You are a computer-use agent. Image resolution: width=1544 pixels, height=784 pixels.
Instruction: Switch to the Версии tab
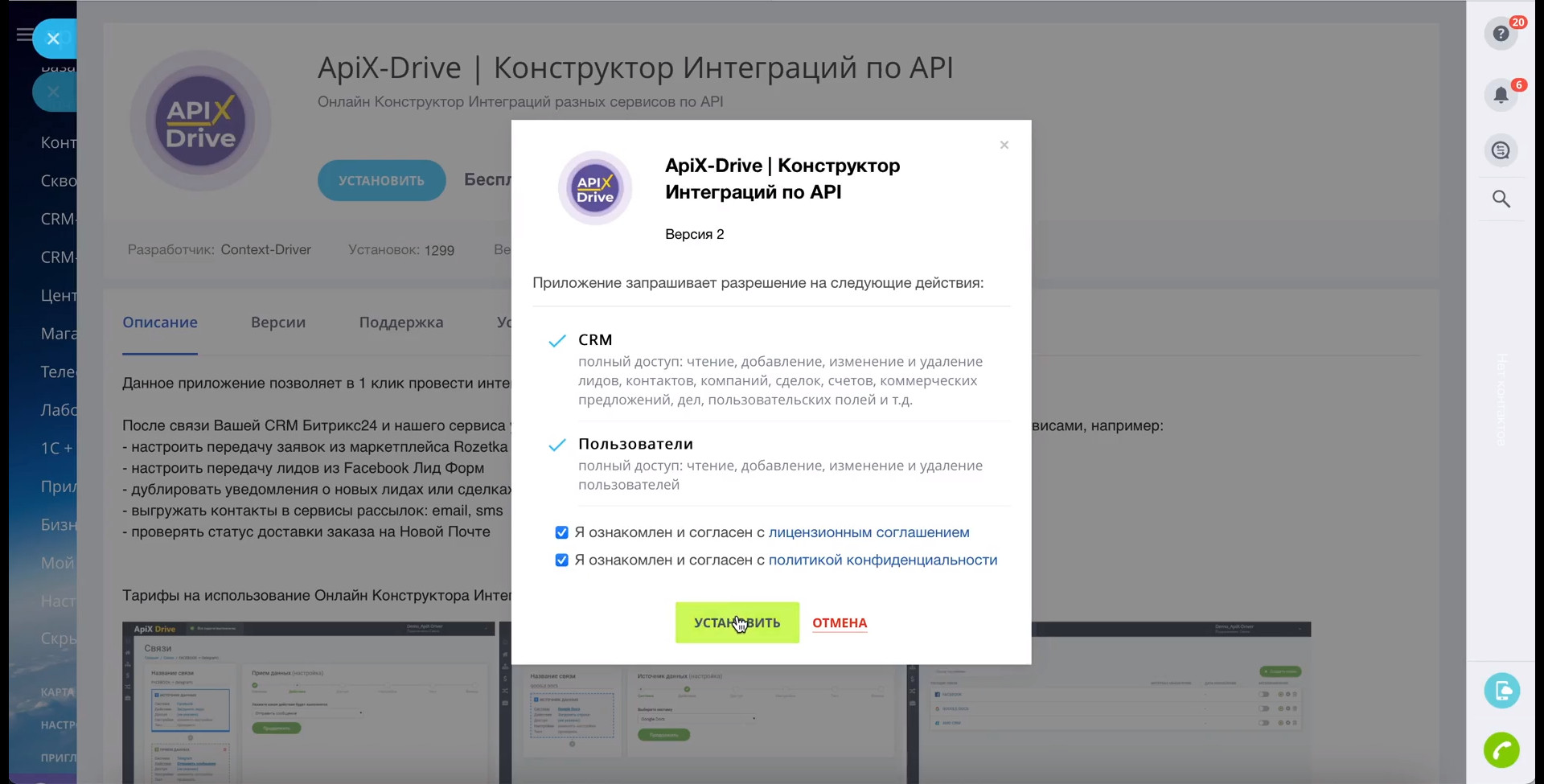tap(278, 322)
